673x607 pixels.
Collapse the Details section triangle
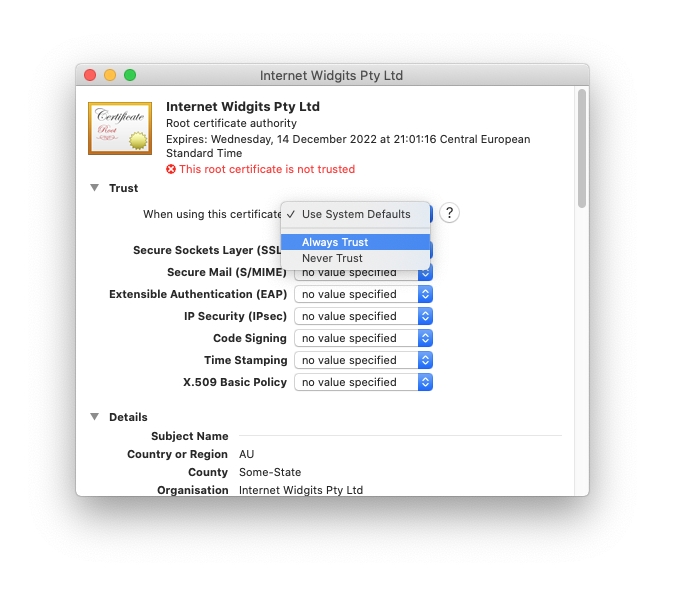tap(94, 417)
